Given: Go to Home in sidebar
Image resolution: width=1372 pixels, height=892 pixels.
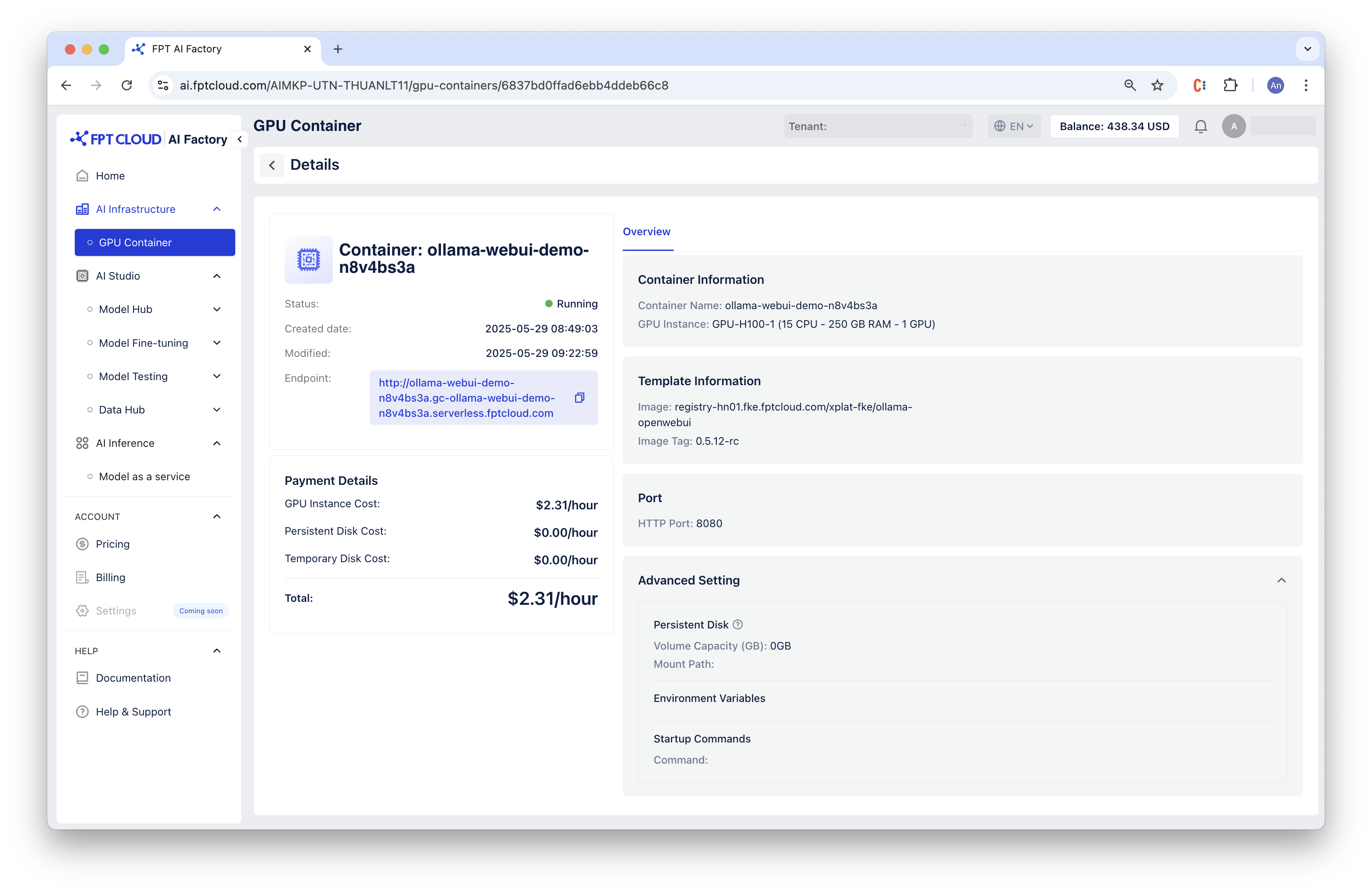Looking at the screenshot, I should pos(109,176).
